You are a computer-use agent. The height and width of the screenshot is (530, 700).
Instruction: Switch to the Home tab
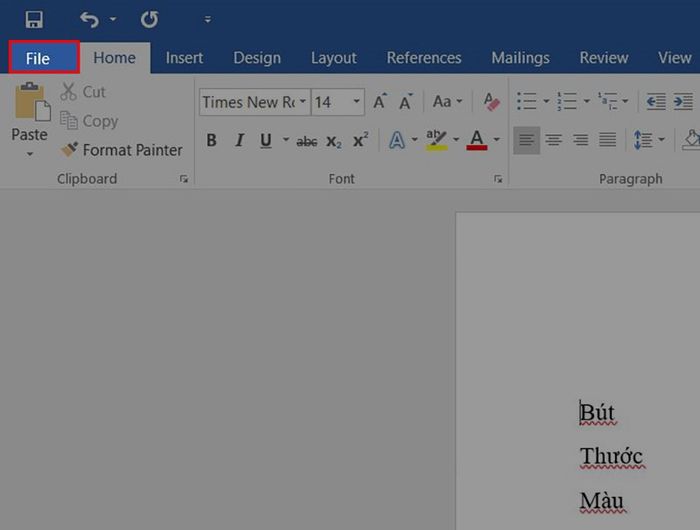click(115, 58)
